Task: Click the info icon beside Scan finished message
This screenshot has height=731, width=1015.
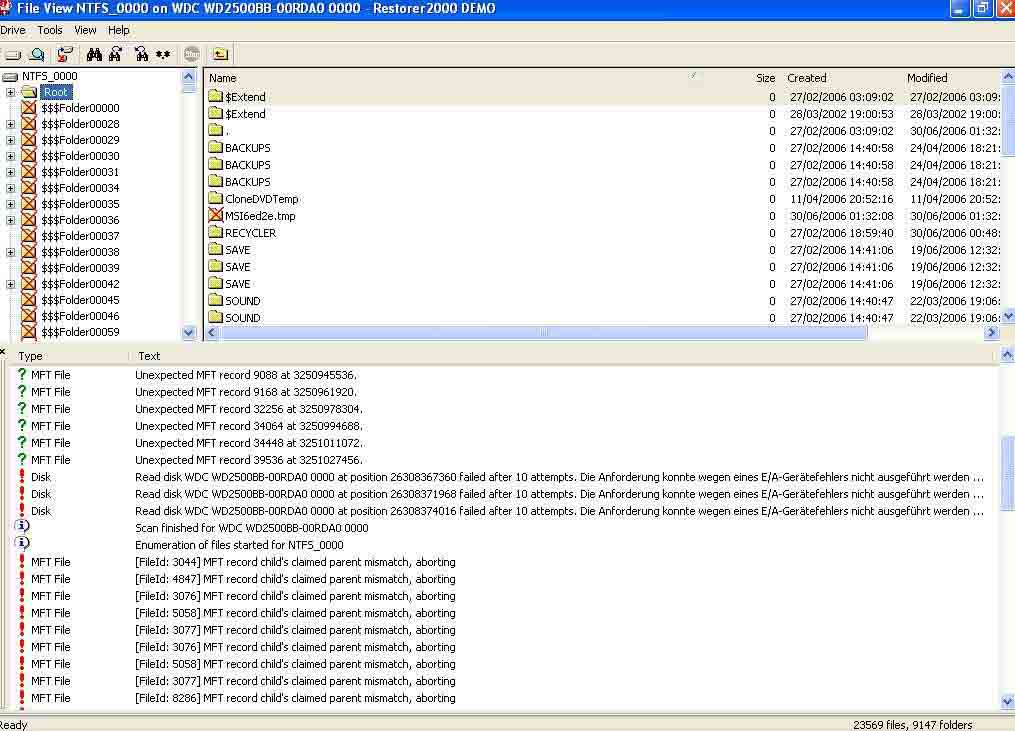Action: coord(22,526)
